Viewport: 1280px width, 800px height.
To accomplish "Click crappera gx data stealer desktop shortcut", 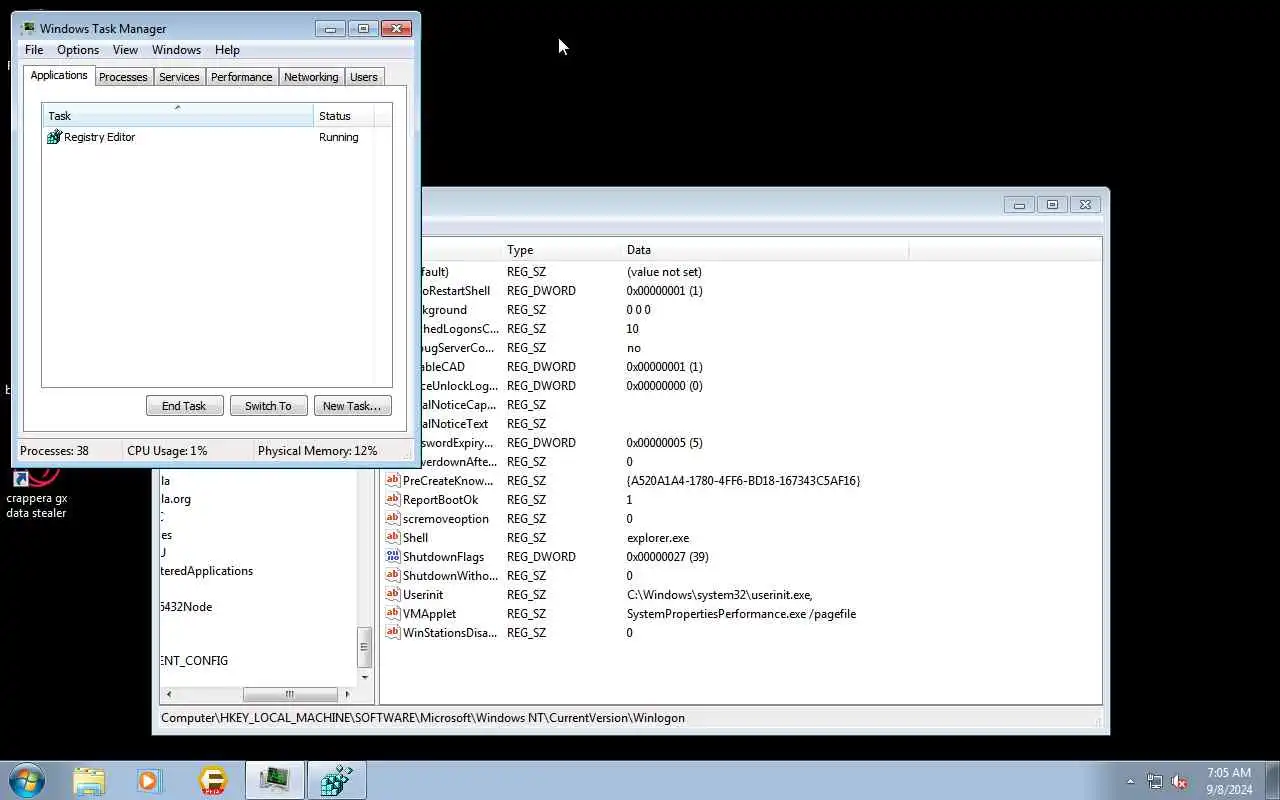I will [37, 493].
